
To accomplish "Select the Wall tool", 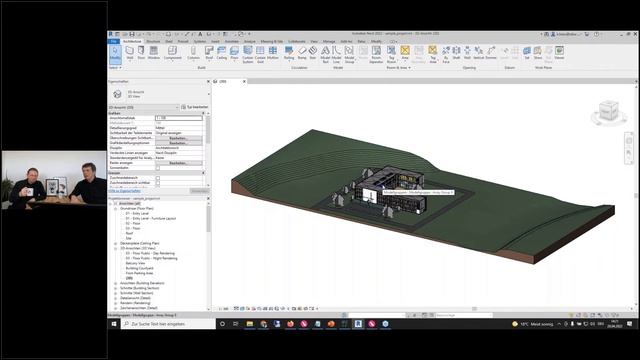I will click(130, 53).
